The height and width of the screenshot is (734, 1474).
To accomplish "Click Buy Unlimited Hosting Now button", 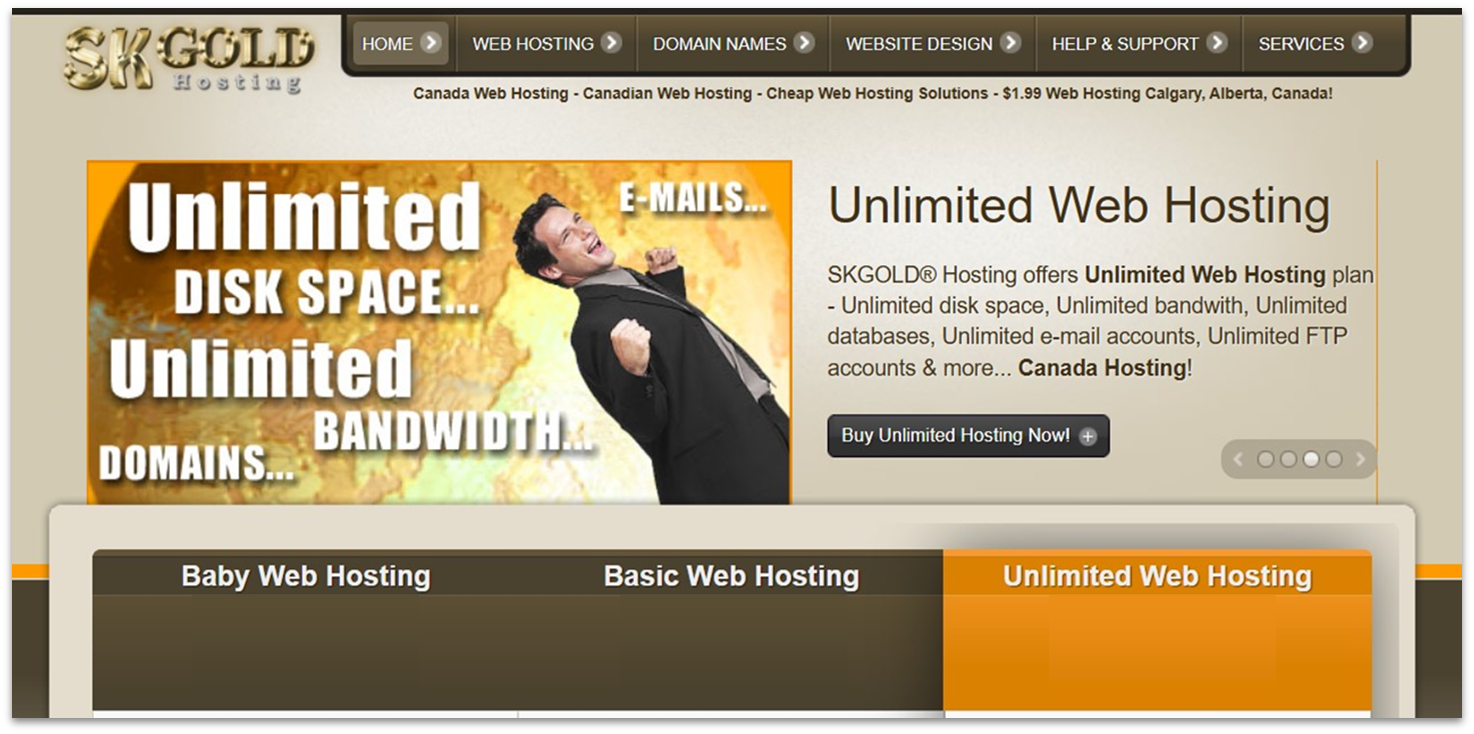I will tap(968, 436).
